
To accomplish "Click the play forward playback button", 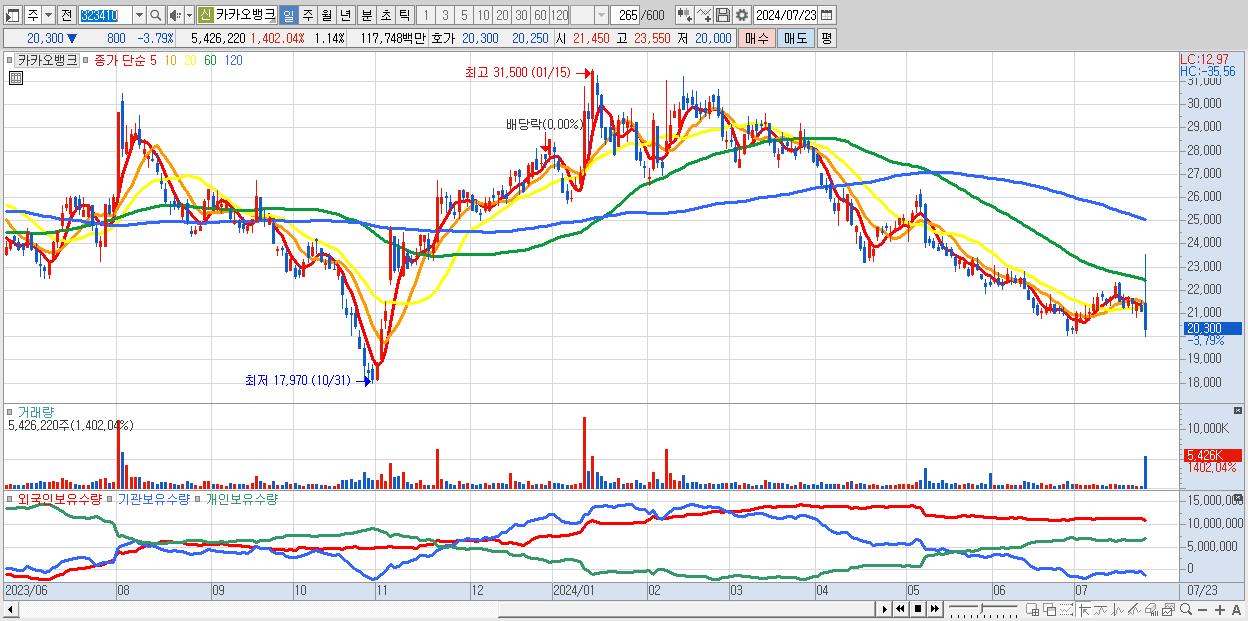I will click(x=884, y=609).
